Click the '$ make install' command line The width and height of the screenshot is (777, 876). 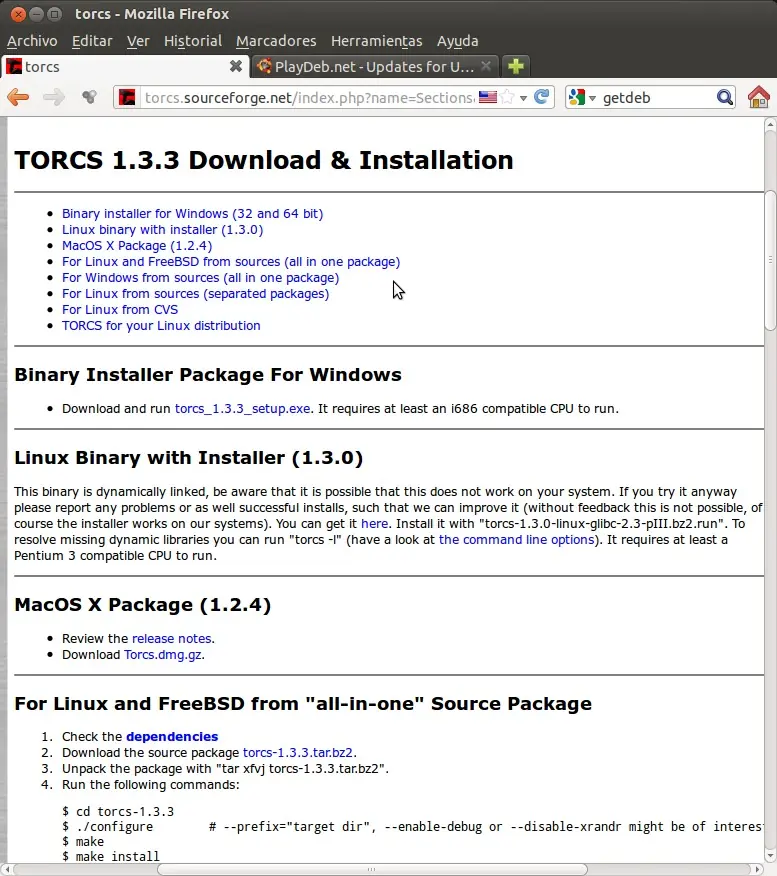111,856
